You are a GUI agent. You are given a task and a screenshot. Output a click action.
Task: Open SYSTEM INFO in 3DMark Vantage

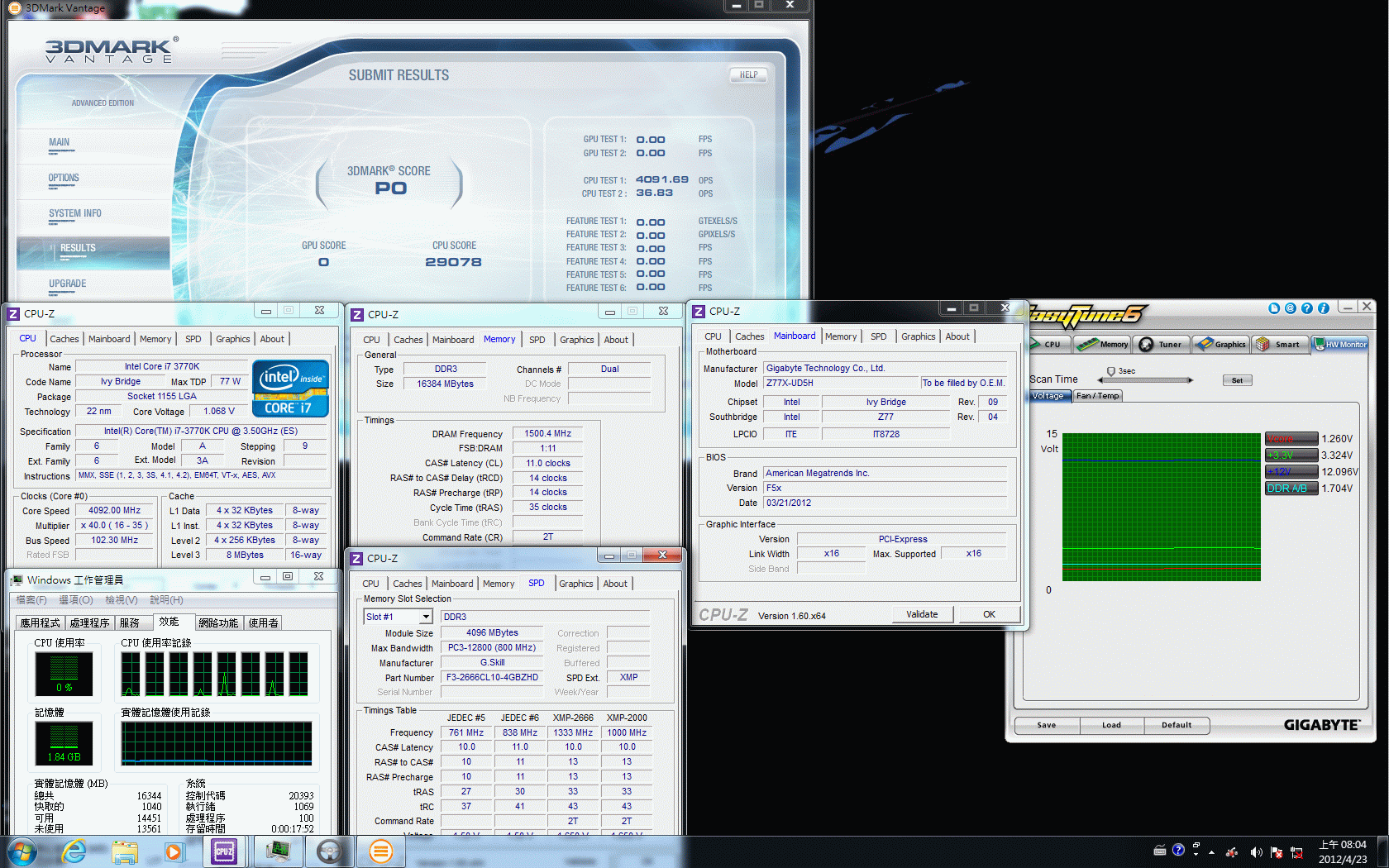(x=75, y=213)
